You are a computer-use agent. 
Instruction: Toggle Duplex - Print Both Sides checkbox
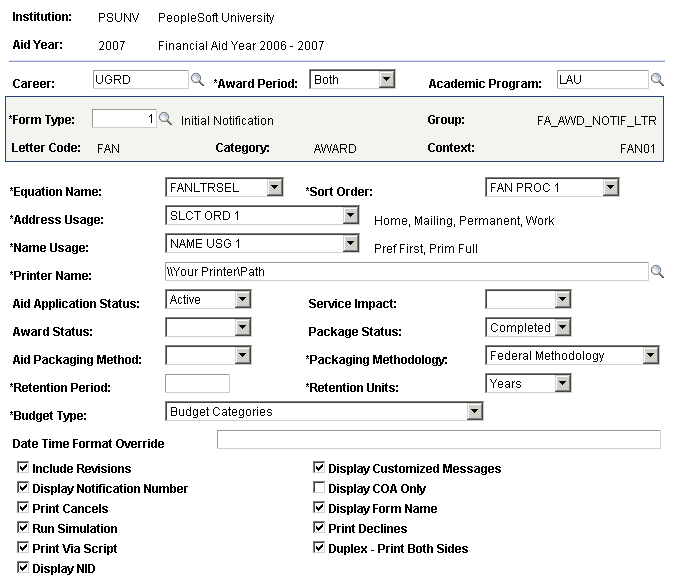pos(319,547)
